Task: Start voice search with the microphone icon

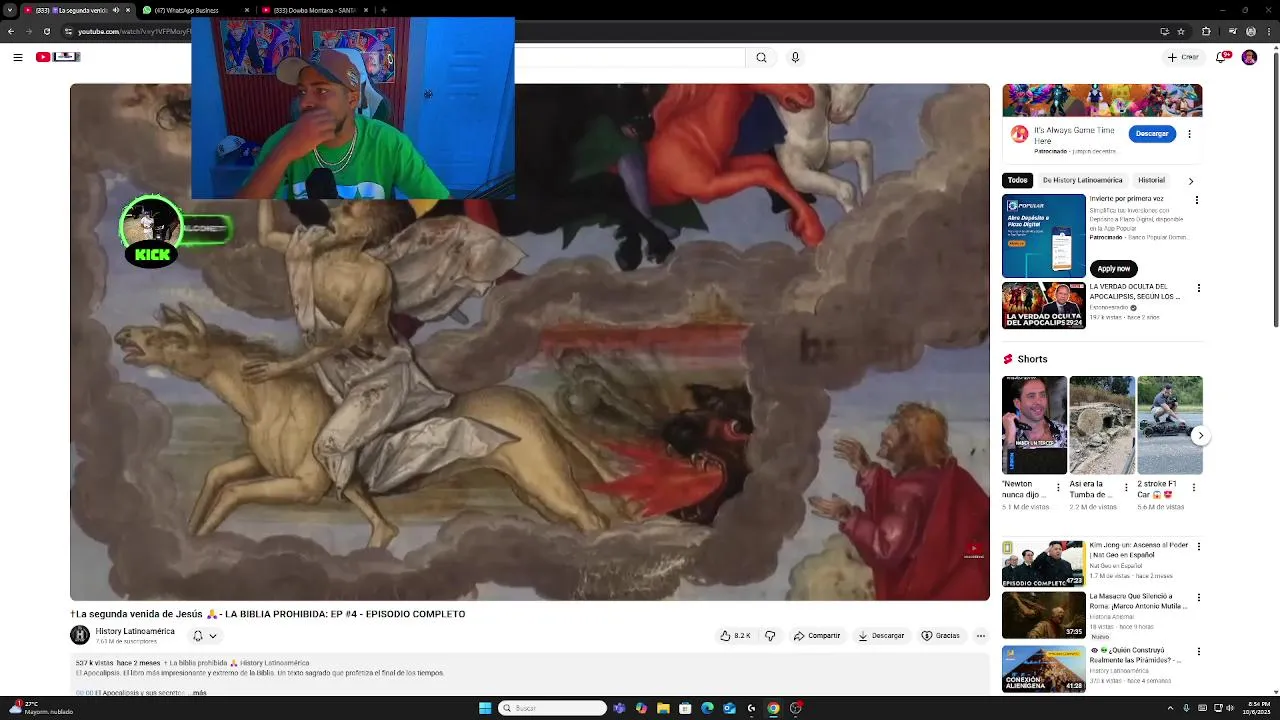Action: [x=795, y=57]
